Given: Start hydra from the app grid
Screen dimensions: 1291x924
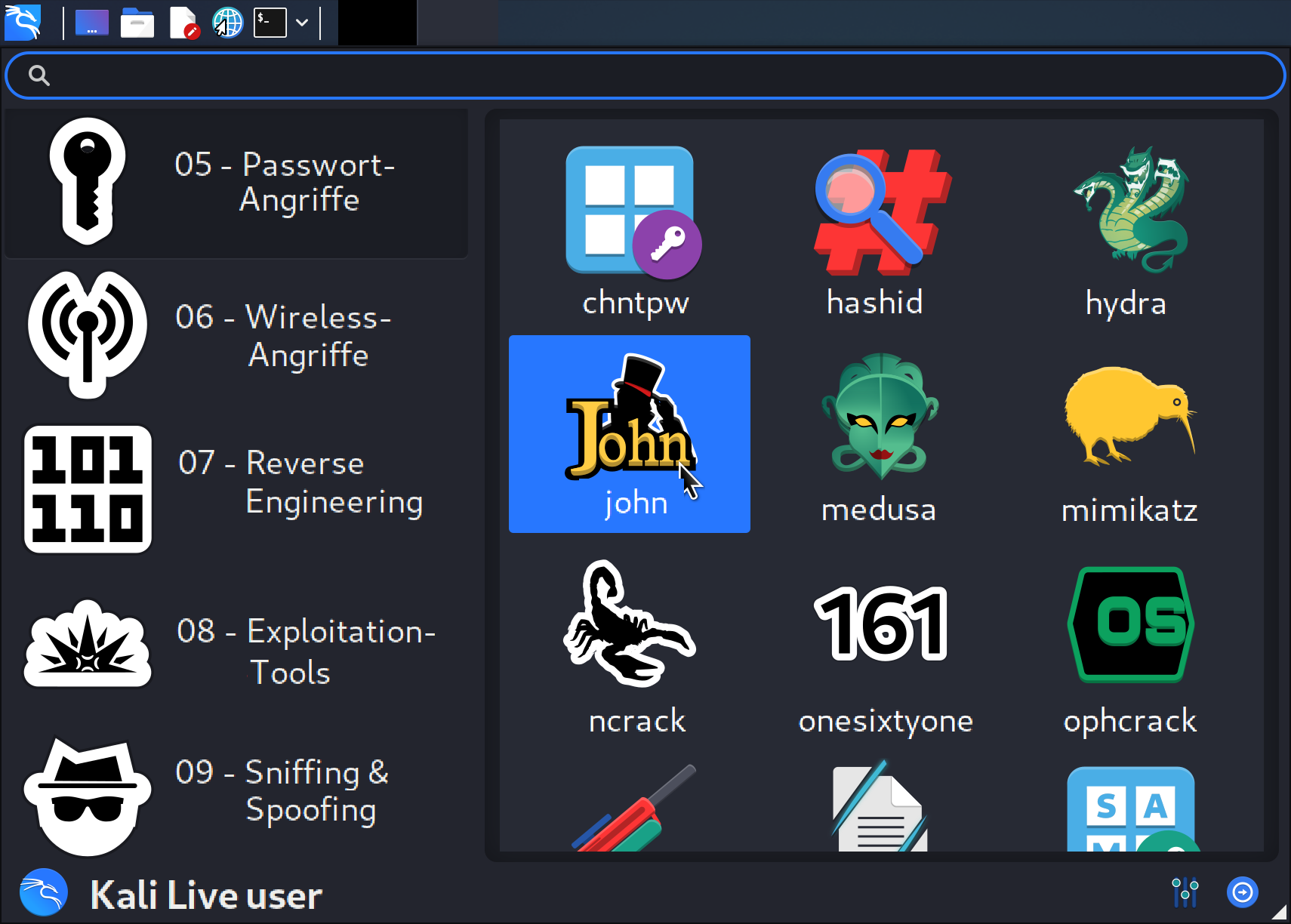Looking at the screenshot, I should pos(1128,229).
